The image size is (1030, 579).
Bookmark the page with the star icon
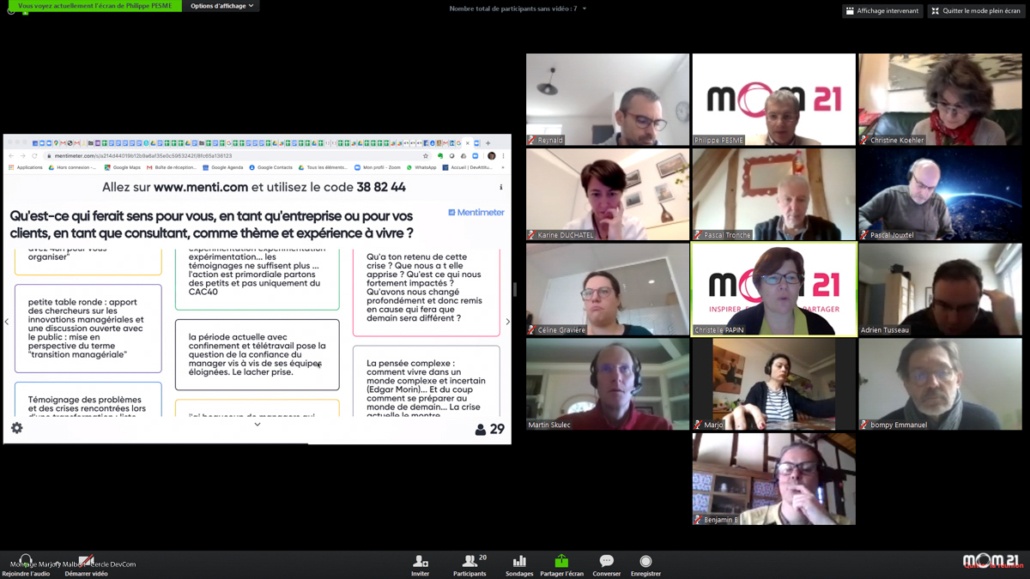pos(426,156)
